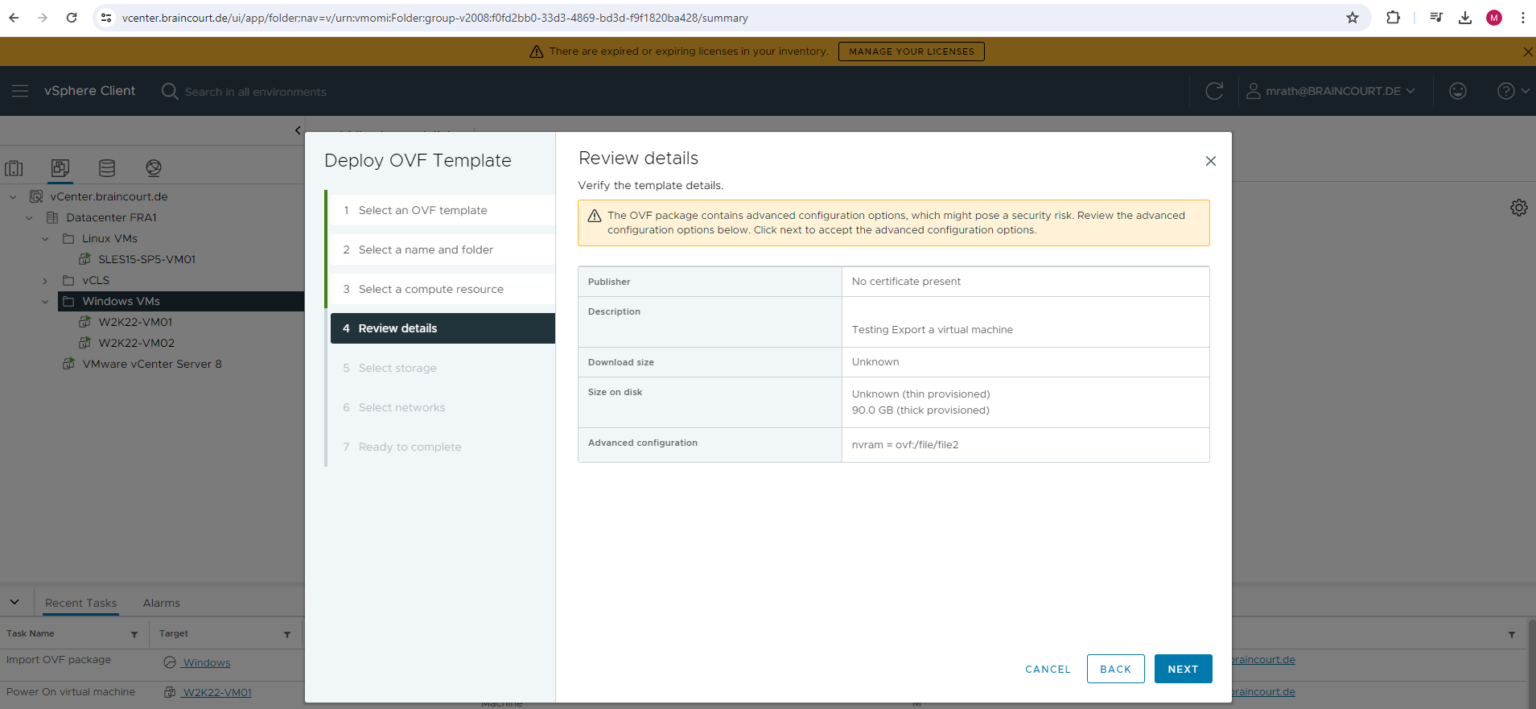Open the Networks inventory view
The image size is (1536, 709).
click(151, 168)
